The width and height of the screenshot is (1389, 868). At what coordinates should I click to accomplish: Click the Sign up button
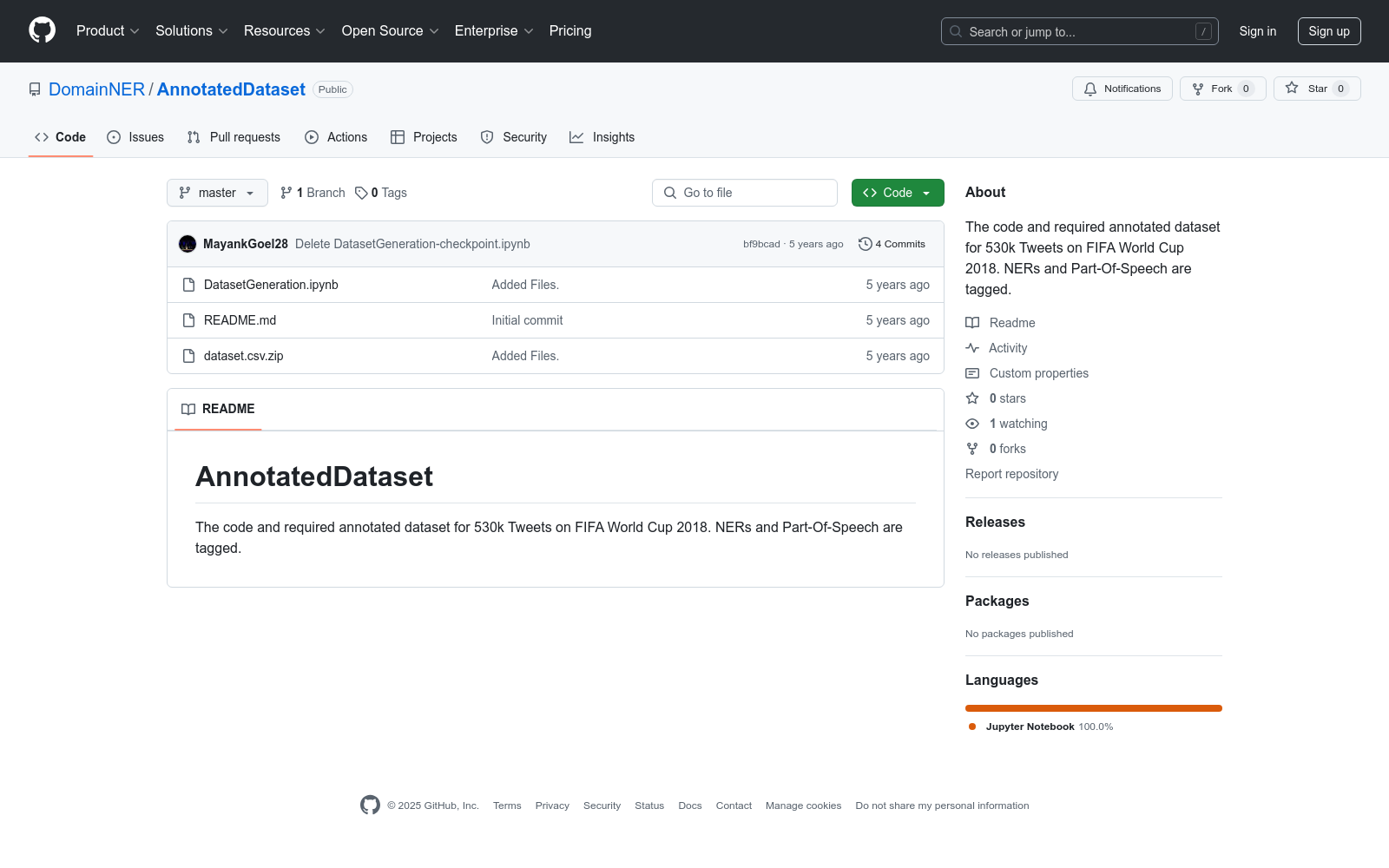point(1329,31)
